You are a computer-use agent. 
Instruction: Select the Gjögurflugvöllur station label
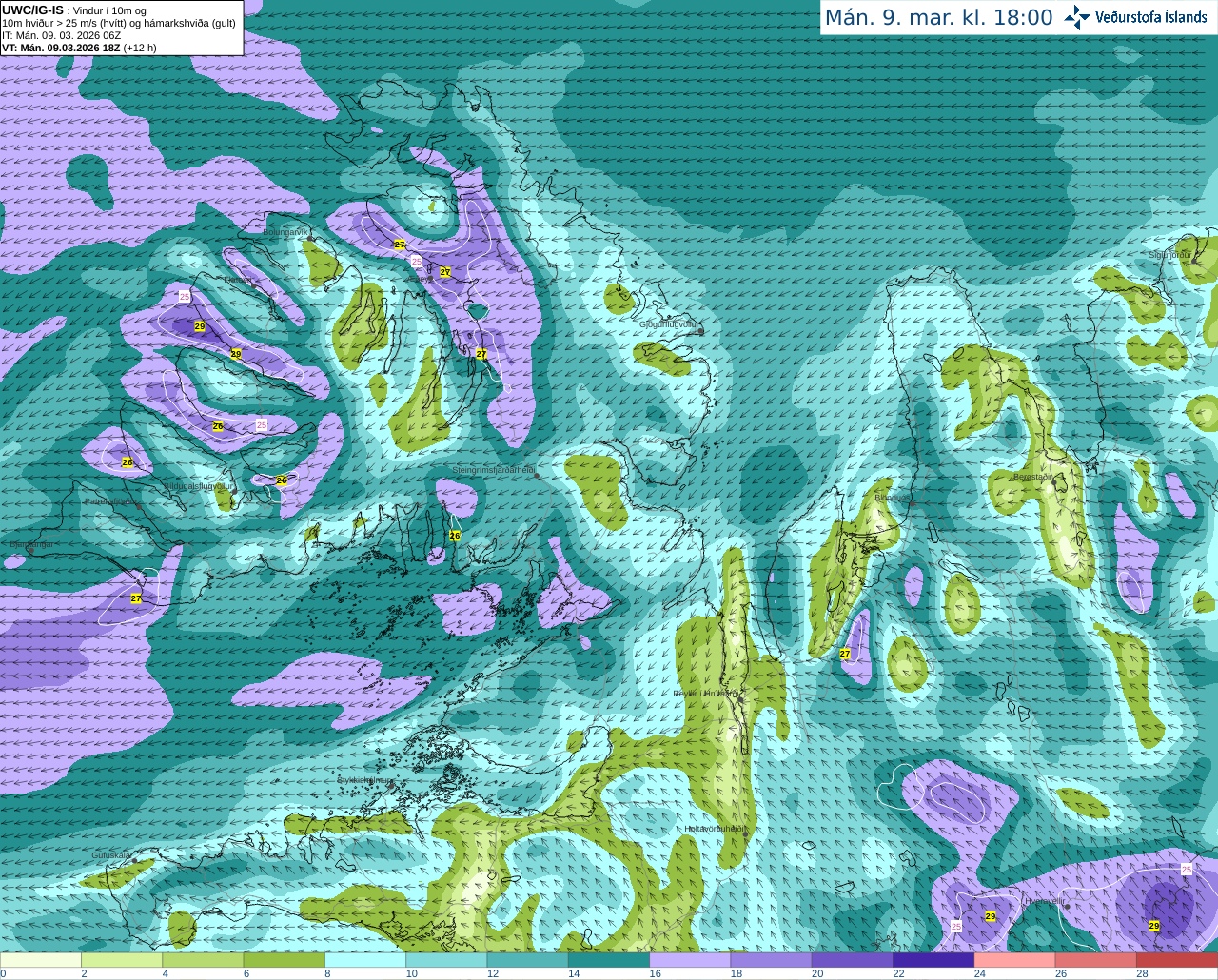[670, 324]
